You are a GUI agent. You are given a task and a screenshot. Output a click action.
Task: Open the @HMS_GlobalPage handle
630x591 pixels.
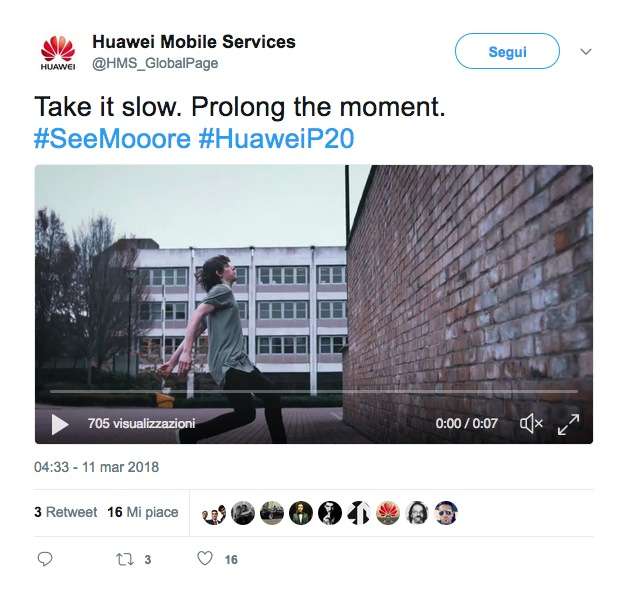point(155,63)
